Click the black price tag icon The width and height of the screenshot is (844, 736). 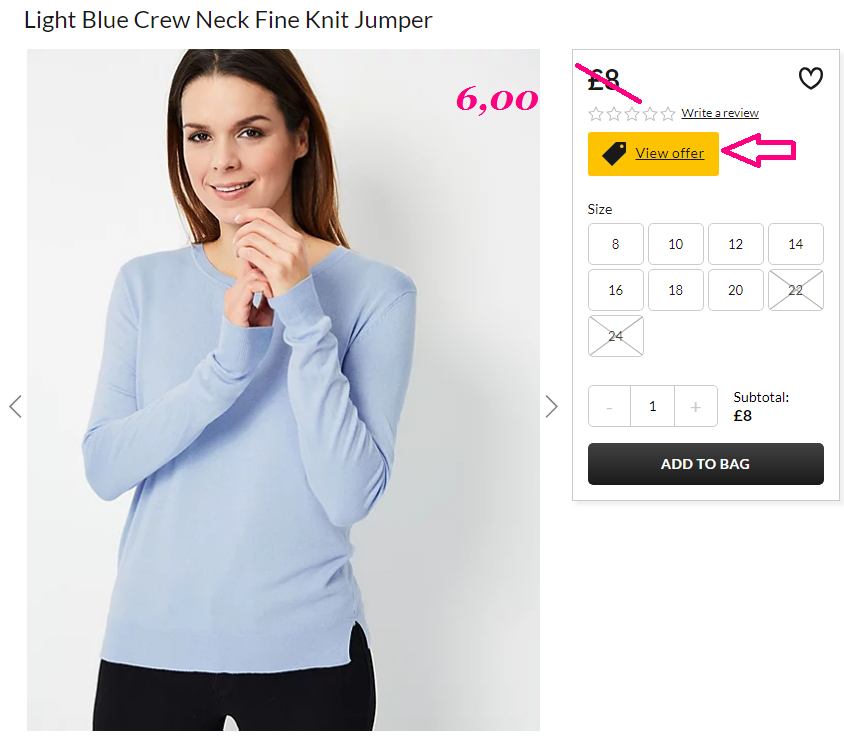coord(614,154)
